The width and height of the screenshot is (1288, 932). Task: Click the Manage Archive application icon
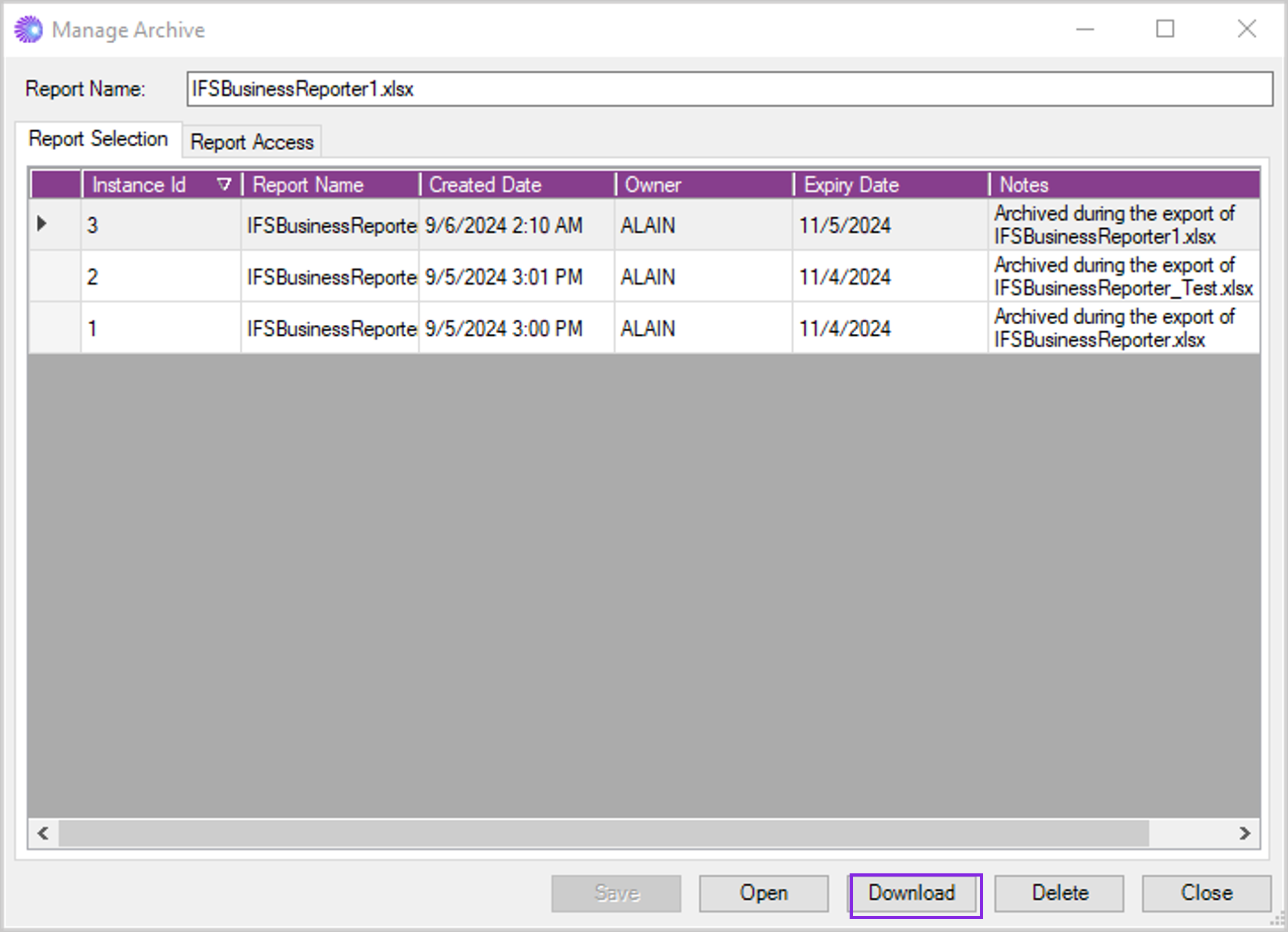(x=27, y=29)
